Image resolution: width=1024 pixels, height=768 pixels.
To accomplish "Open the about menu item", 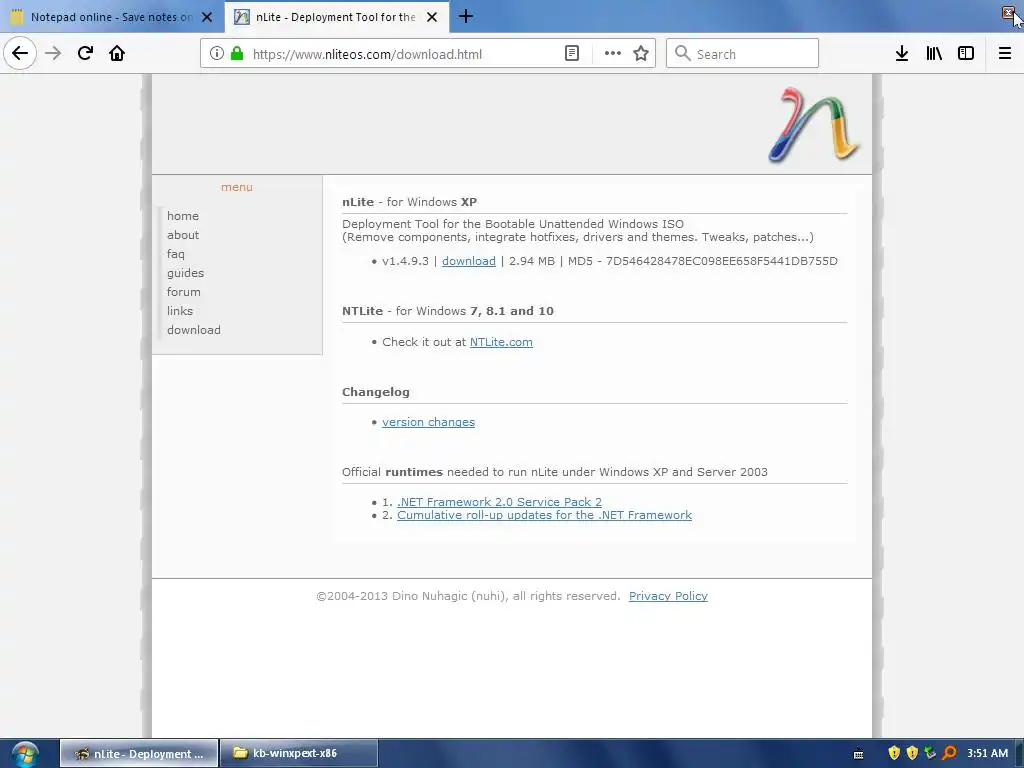I will click(x=183, y=234).
